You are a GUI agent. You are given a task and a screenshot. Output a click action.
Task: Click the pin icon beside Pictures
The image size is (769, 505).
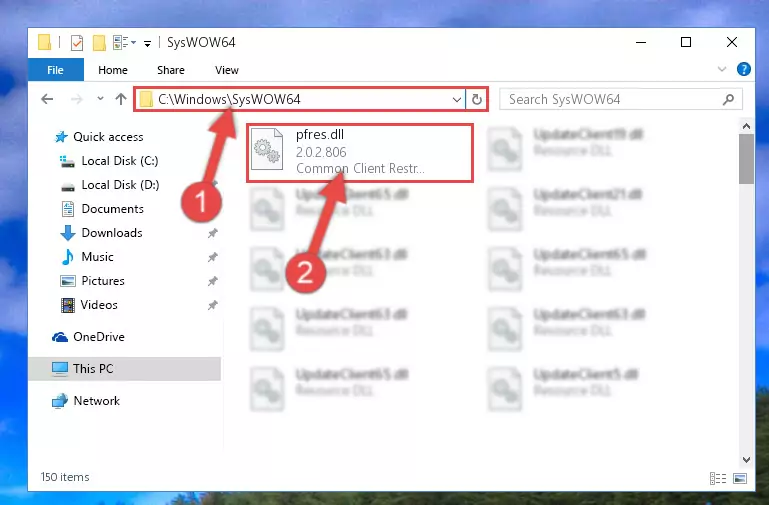point(212,281)
